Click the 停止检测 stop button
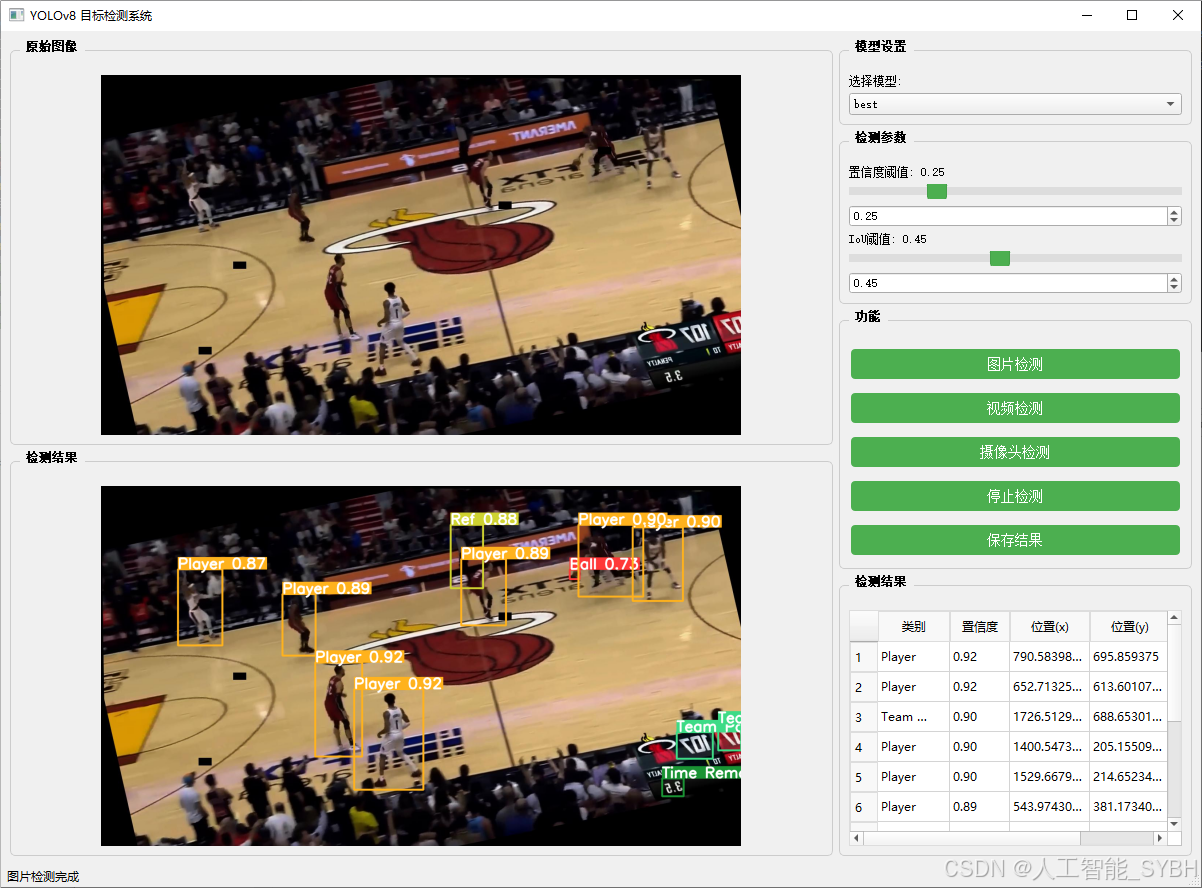The height and width of the screenshot is (888, 1202). click(x=1015, y=496)
